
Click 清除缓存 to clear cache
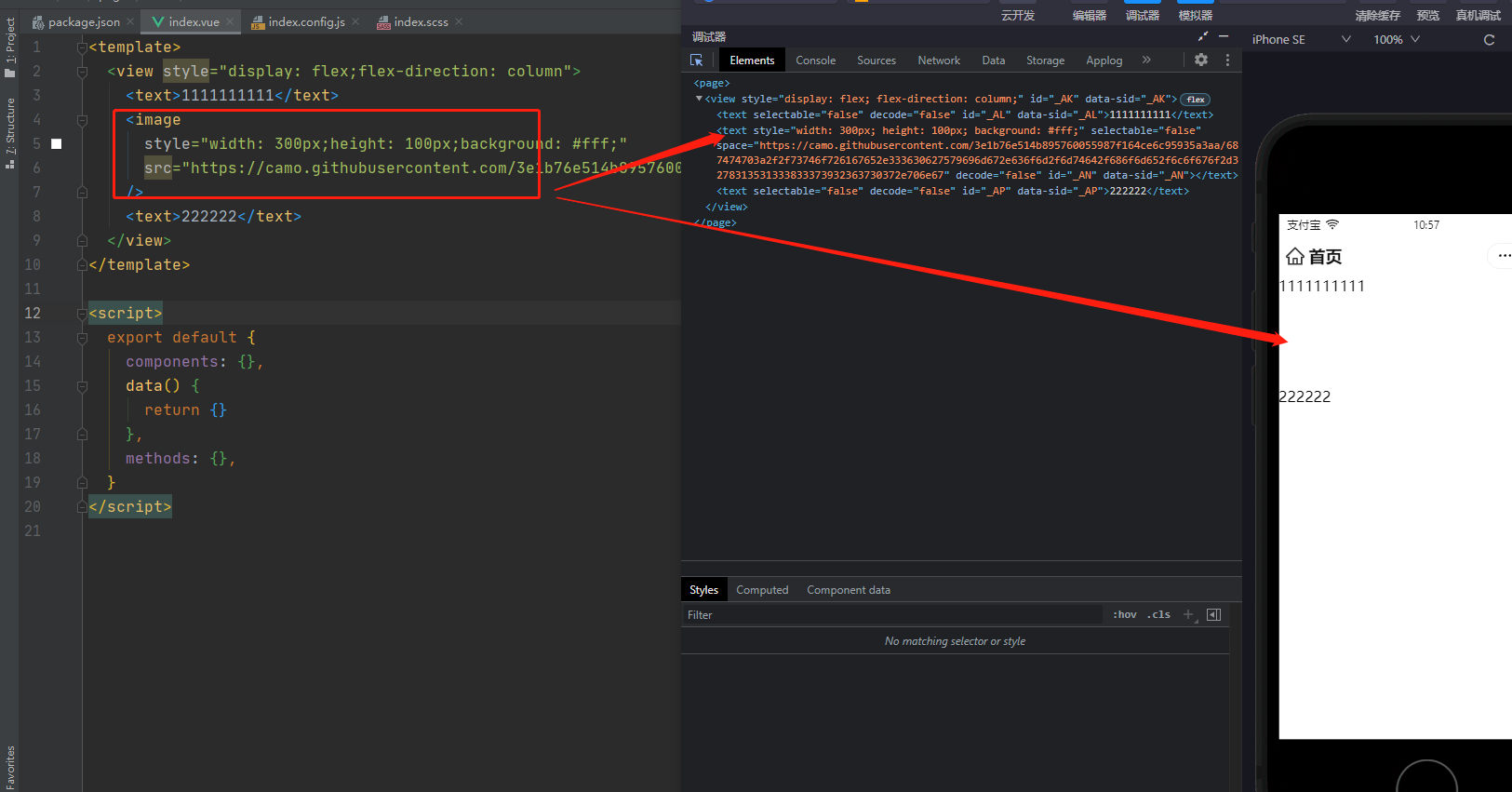(x=1378, y=15)
